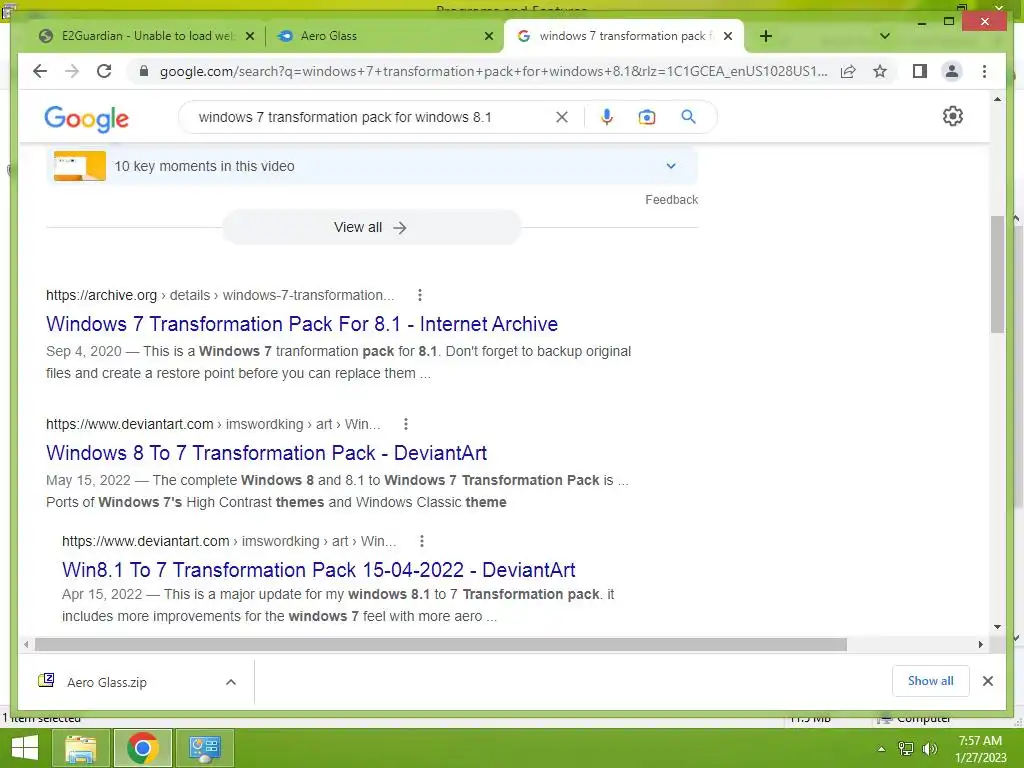Viewport: 1024px width, 768px height.
Task: Submit search with magnifier icon
Action: point(688,117)
